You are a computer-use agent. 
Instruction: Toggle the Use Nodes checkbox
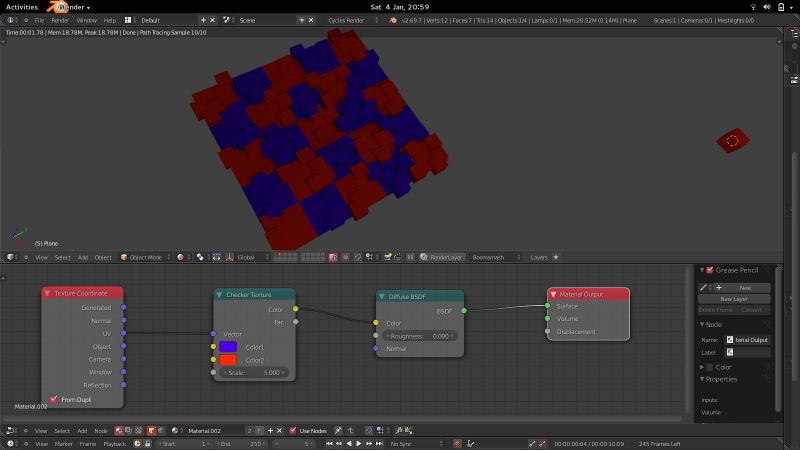point(293,431)
